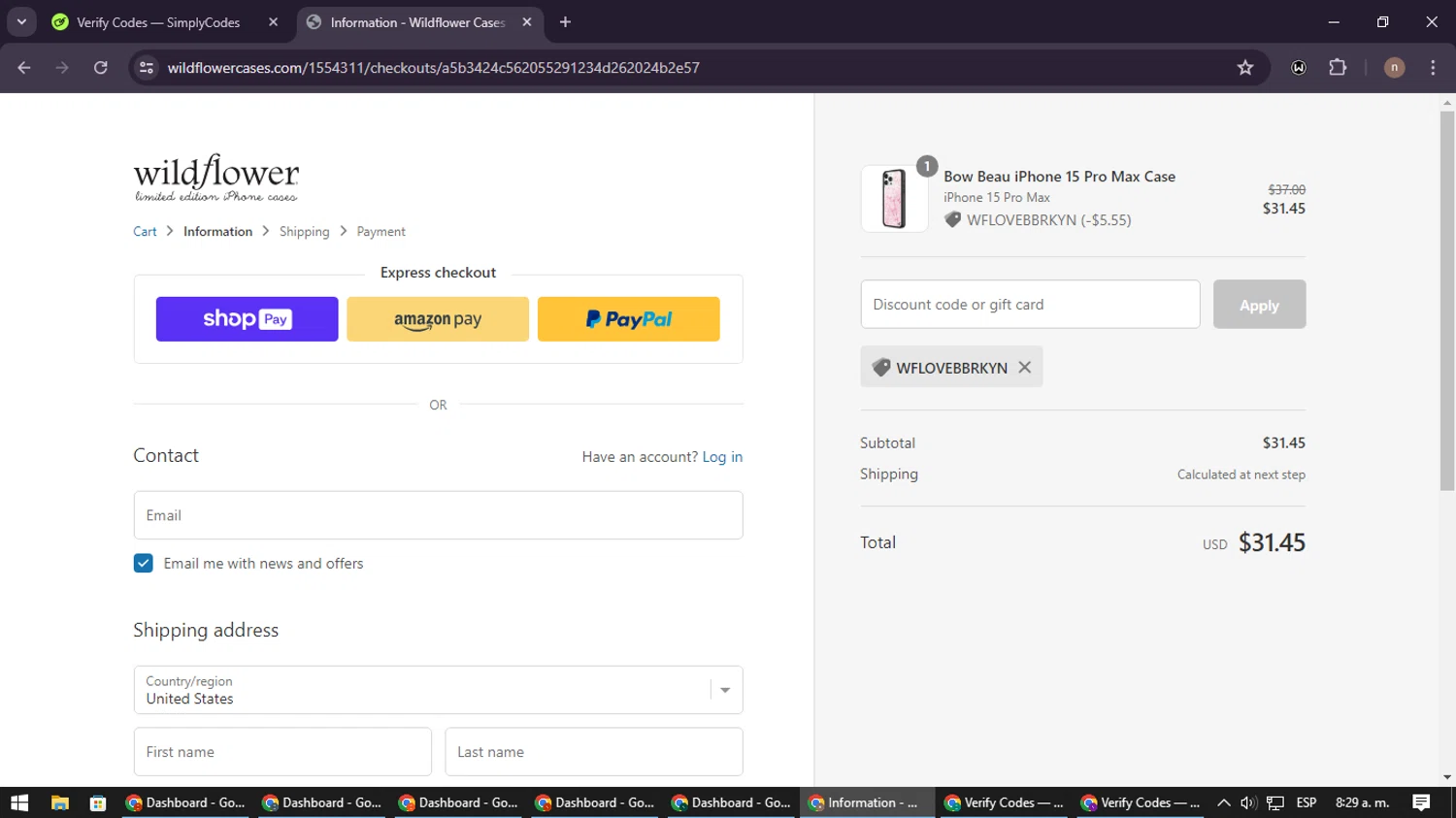Go back to Cart via breadcrumb
Image resolution: width=1456 pixels, height=818 pixels.
(x=145, y=232)
